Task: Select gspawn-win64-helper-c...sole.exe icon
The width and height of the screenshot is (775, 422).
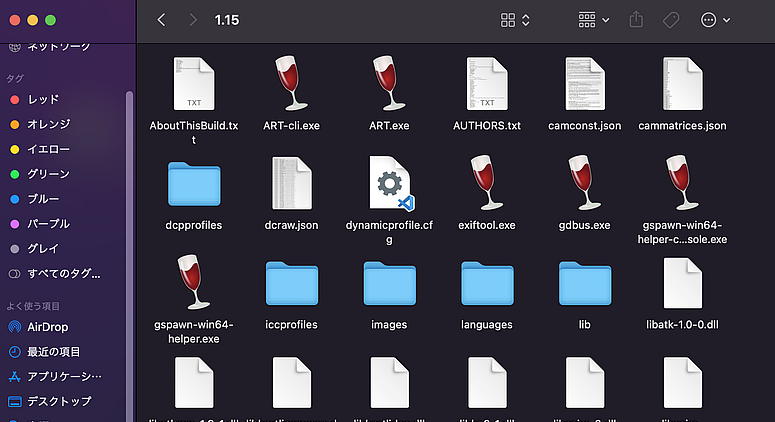Action: tap(683, 182)
